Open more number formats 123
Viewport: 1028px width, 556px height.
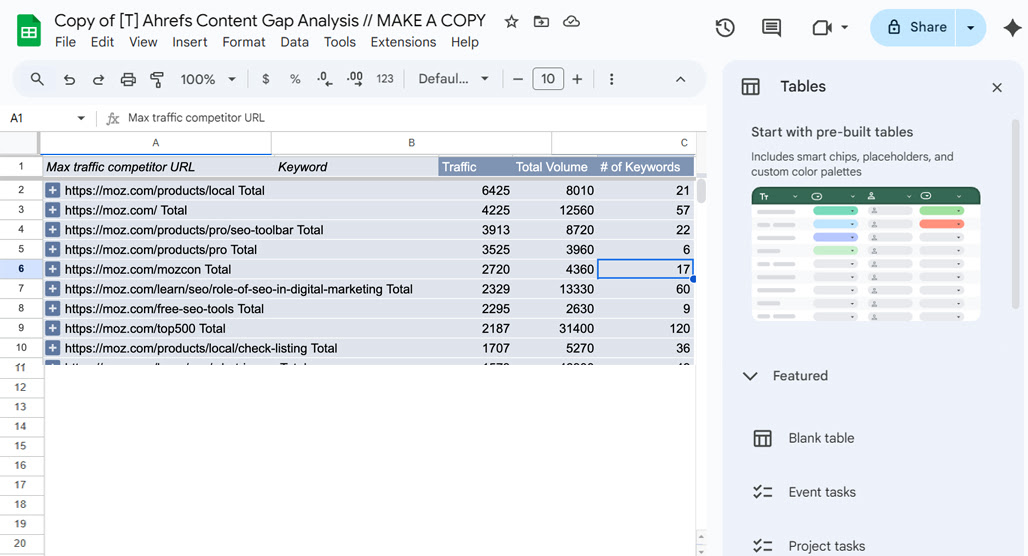(385, 79)
